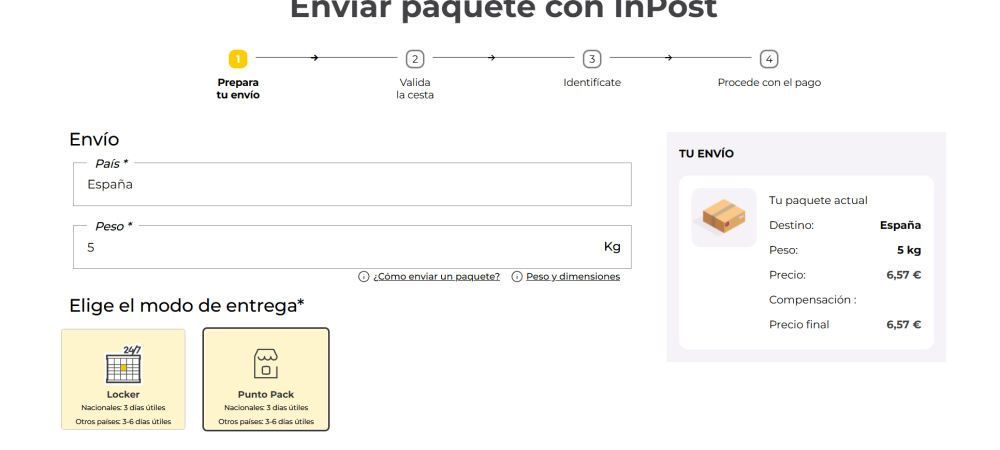
Task: Click the 'Kg' unit label in Peso field
Action: [x=612, y=247]
